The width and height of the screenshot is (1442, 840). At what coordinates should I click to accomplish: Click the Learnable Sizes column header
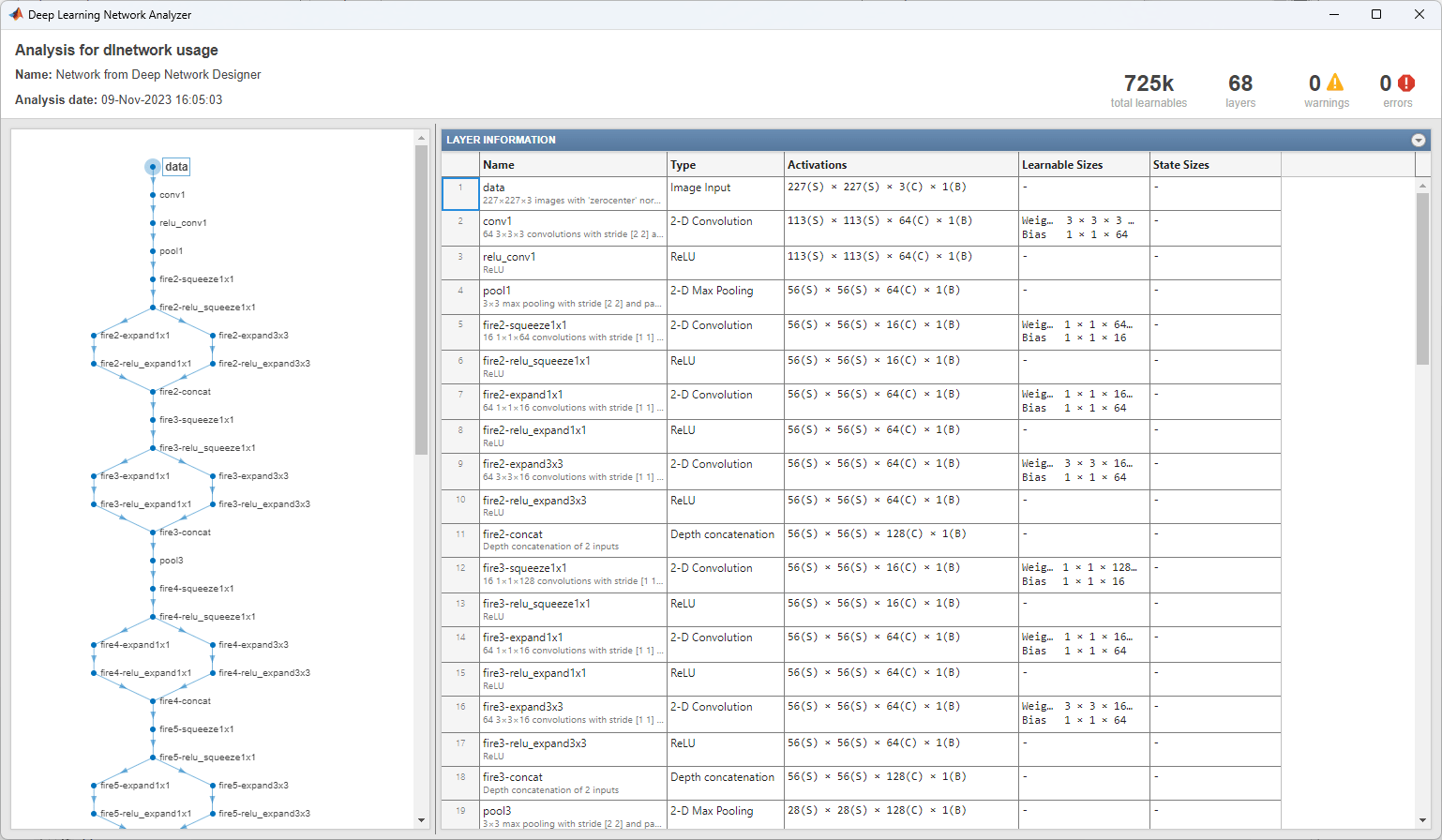[1061, 165]
